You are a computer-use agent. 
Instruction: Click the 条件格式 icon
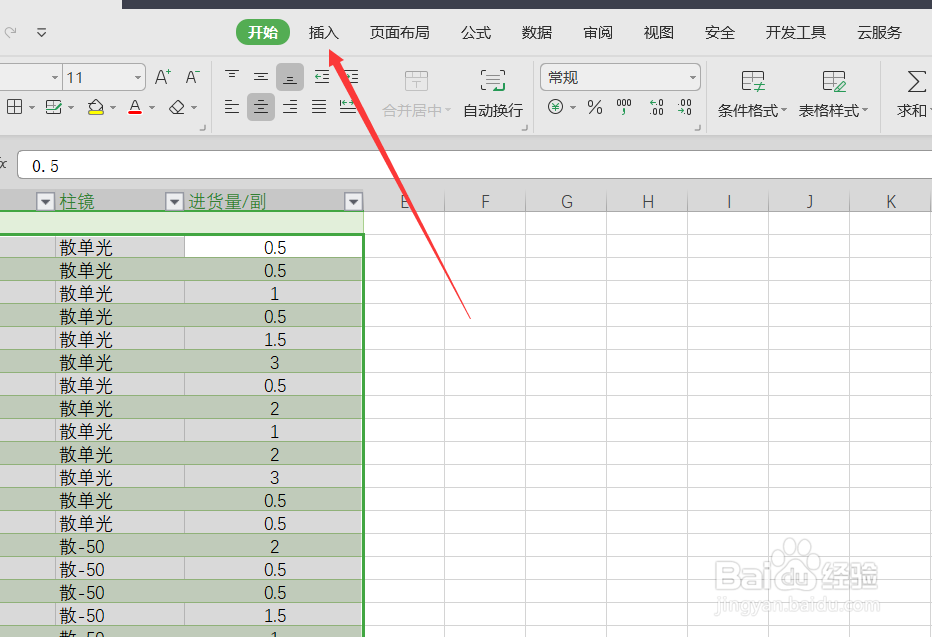(752, 81)
